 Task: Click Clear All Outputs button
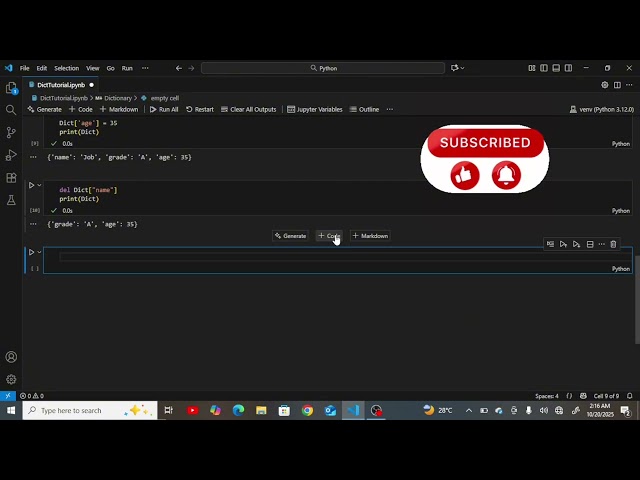point(248,109)
